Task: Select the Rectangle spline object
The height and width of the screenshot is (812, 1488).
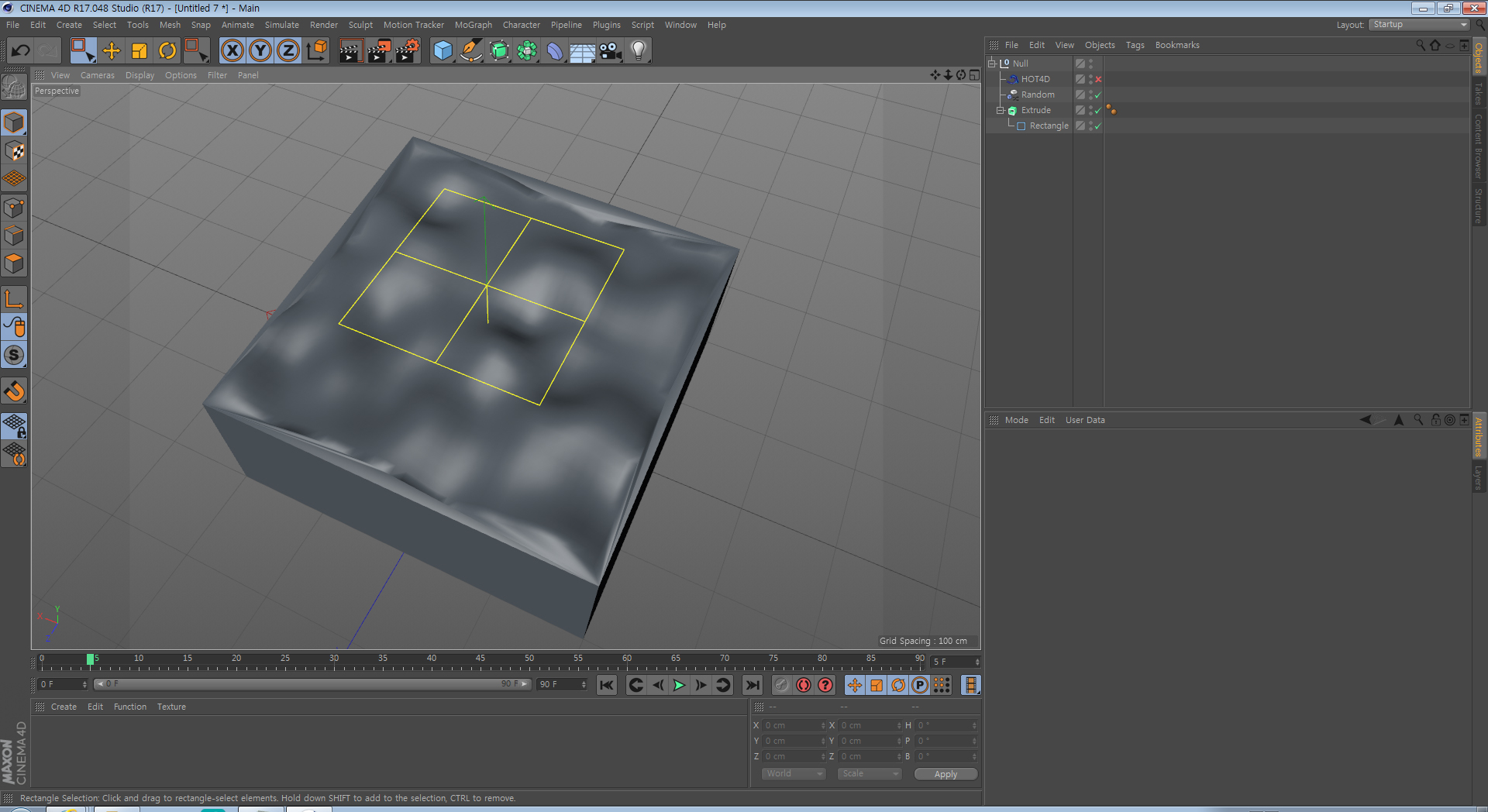Action: (1049, 126)
